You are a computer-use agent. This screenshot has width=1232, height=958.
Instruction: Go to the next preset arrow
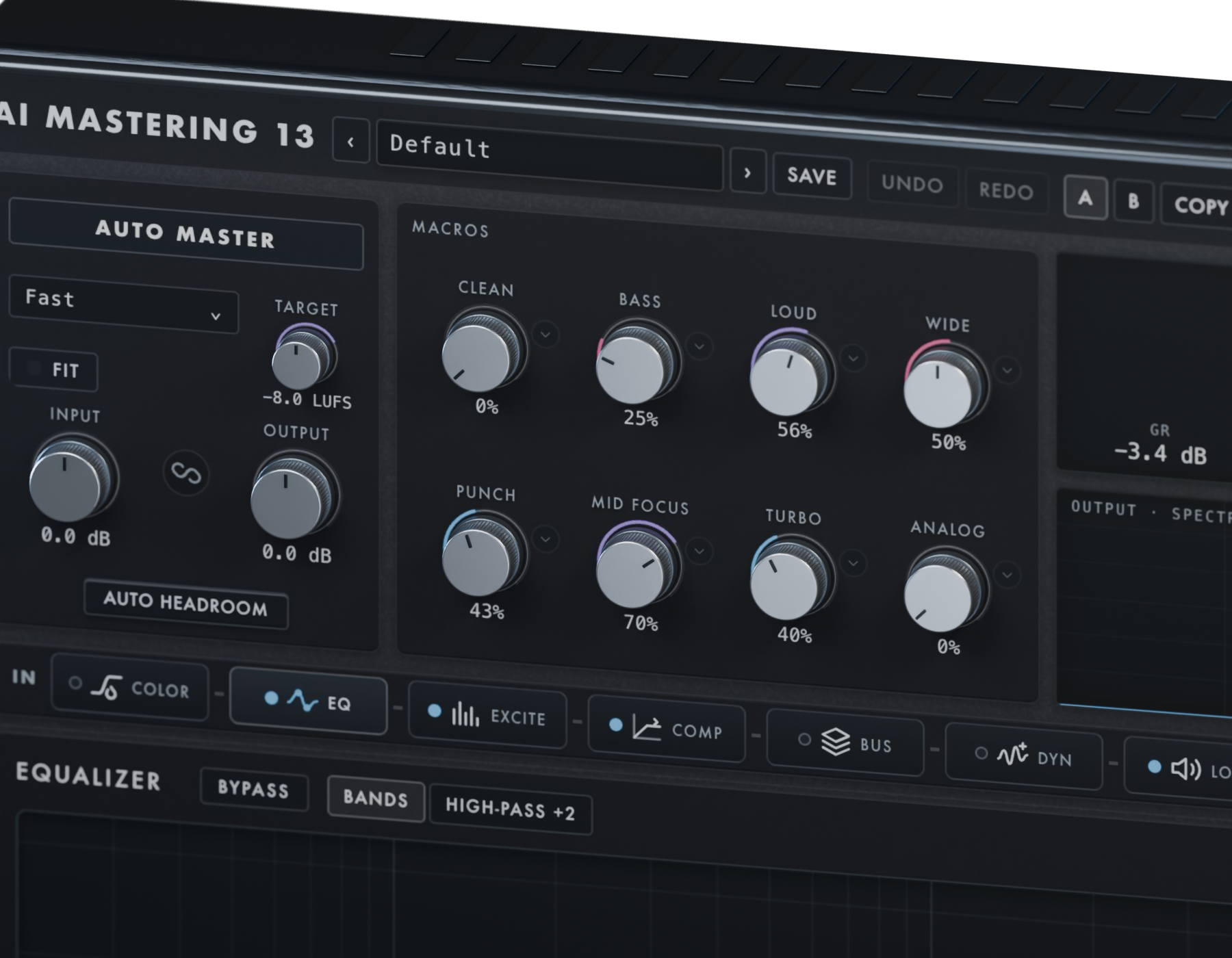(x=747, y=172)
